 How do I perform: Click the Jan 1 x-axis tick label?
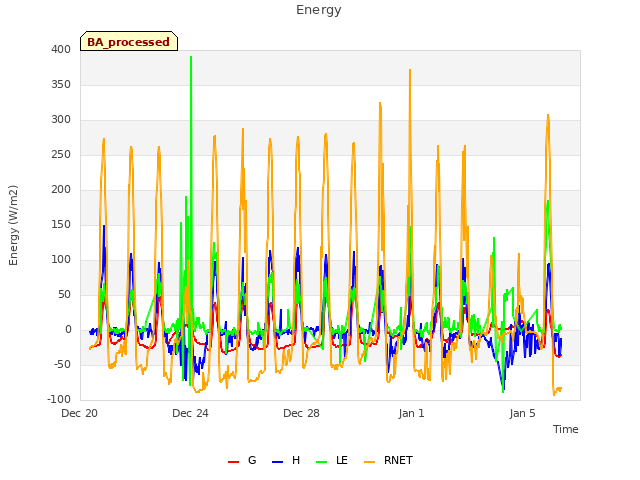pos(411,413)
